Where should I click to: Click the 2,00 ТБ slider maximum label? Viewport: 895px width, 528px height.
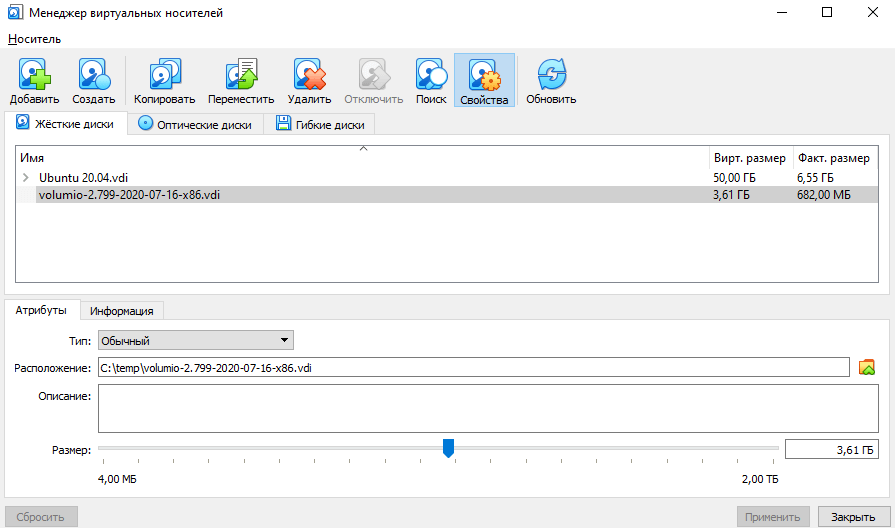click(x=760, y=479)
